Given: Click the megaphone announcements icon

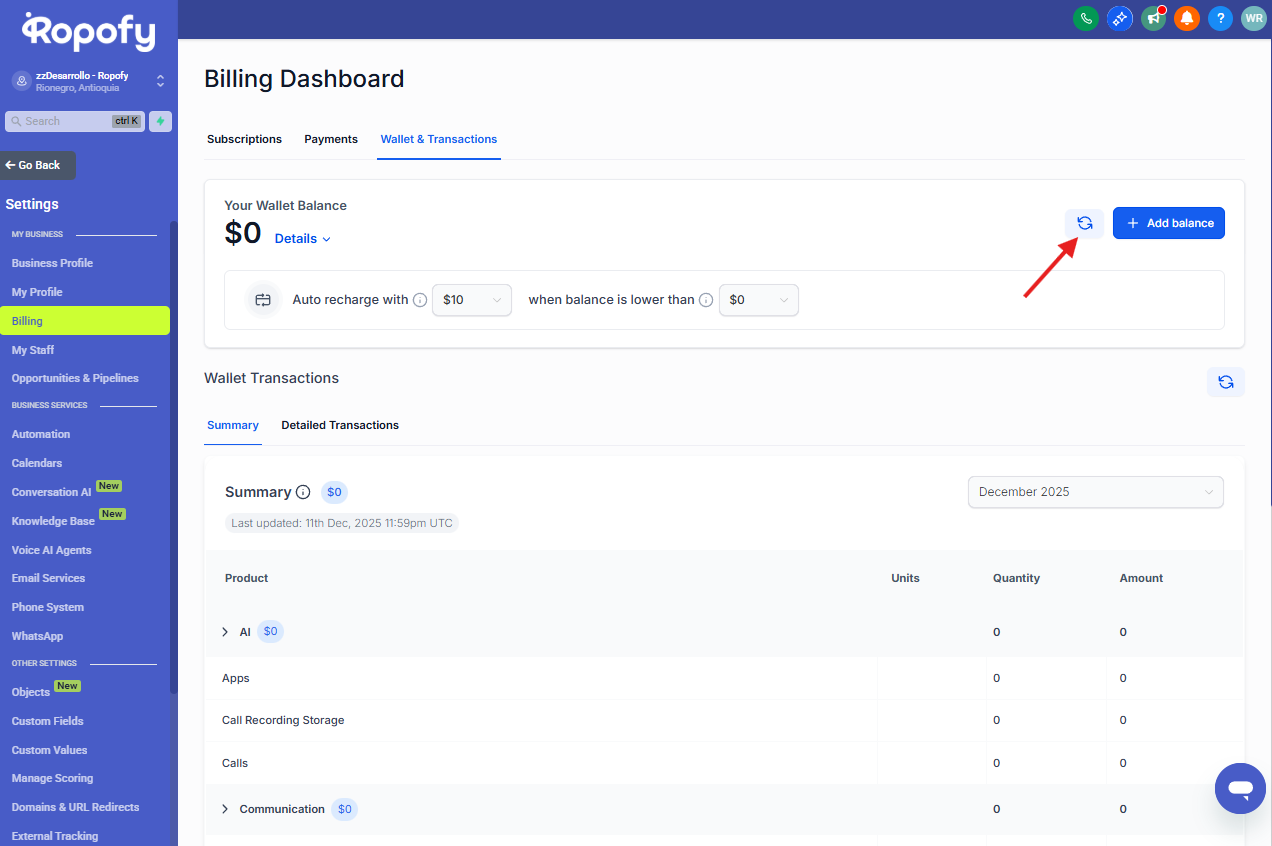Looking at the screenshot, I should point(1153,18).
